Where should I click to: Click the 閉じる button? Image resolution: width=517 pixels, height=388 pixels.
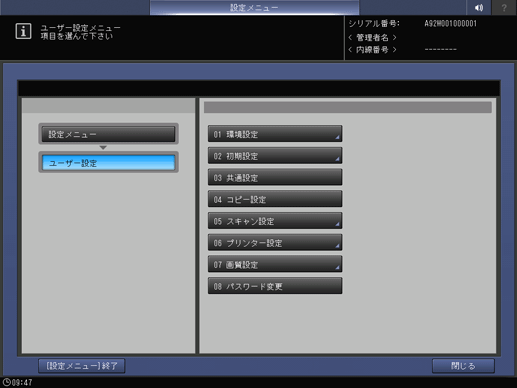(463, 366)
